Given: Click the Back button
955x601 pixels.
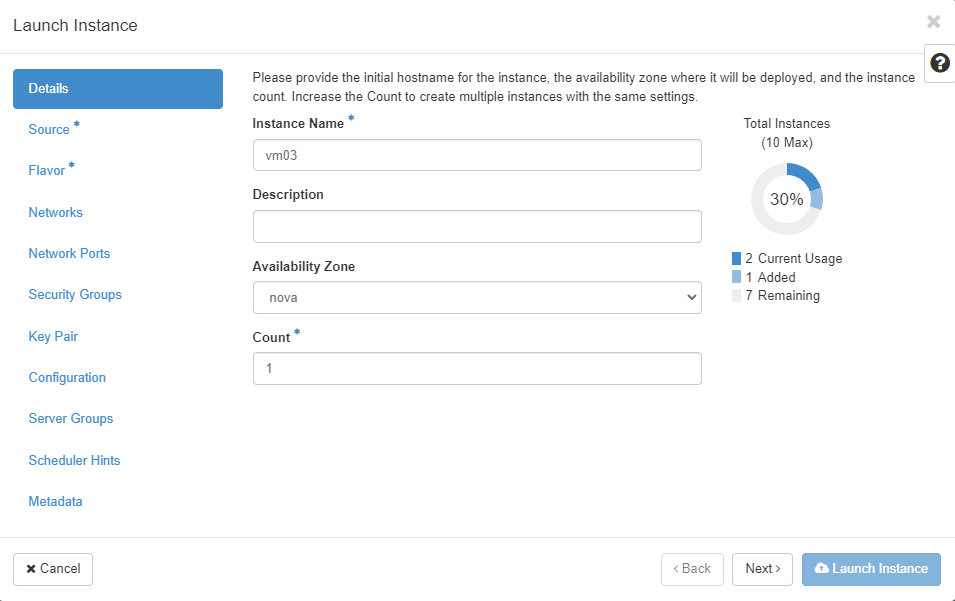Looking at the screenshot, I should [x=692, y=569].
